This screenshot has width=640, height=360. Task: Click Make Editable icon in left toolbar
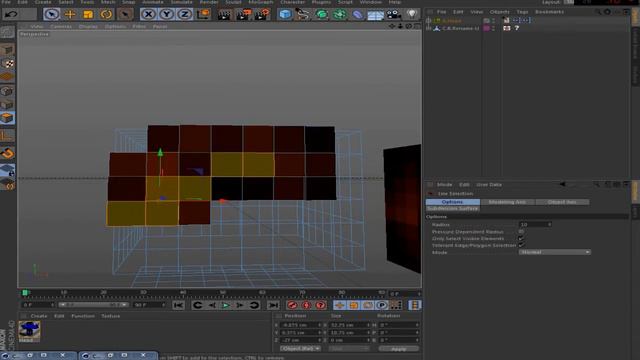click(x=7, y=31)
